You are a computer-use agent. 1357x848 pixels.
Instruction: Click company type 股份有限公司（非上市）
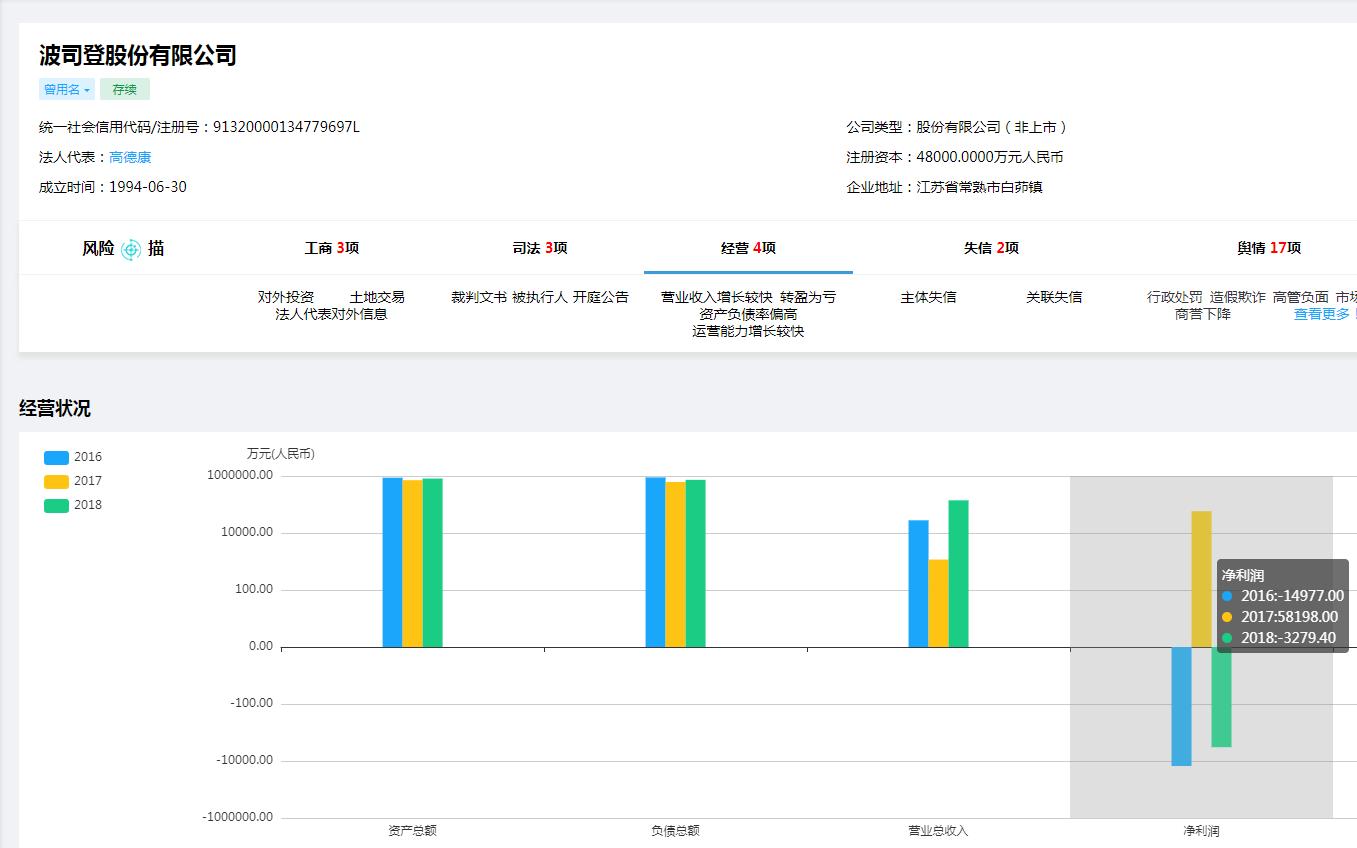(994, 127)
